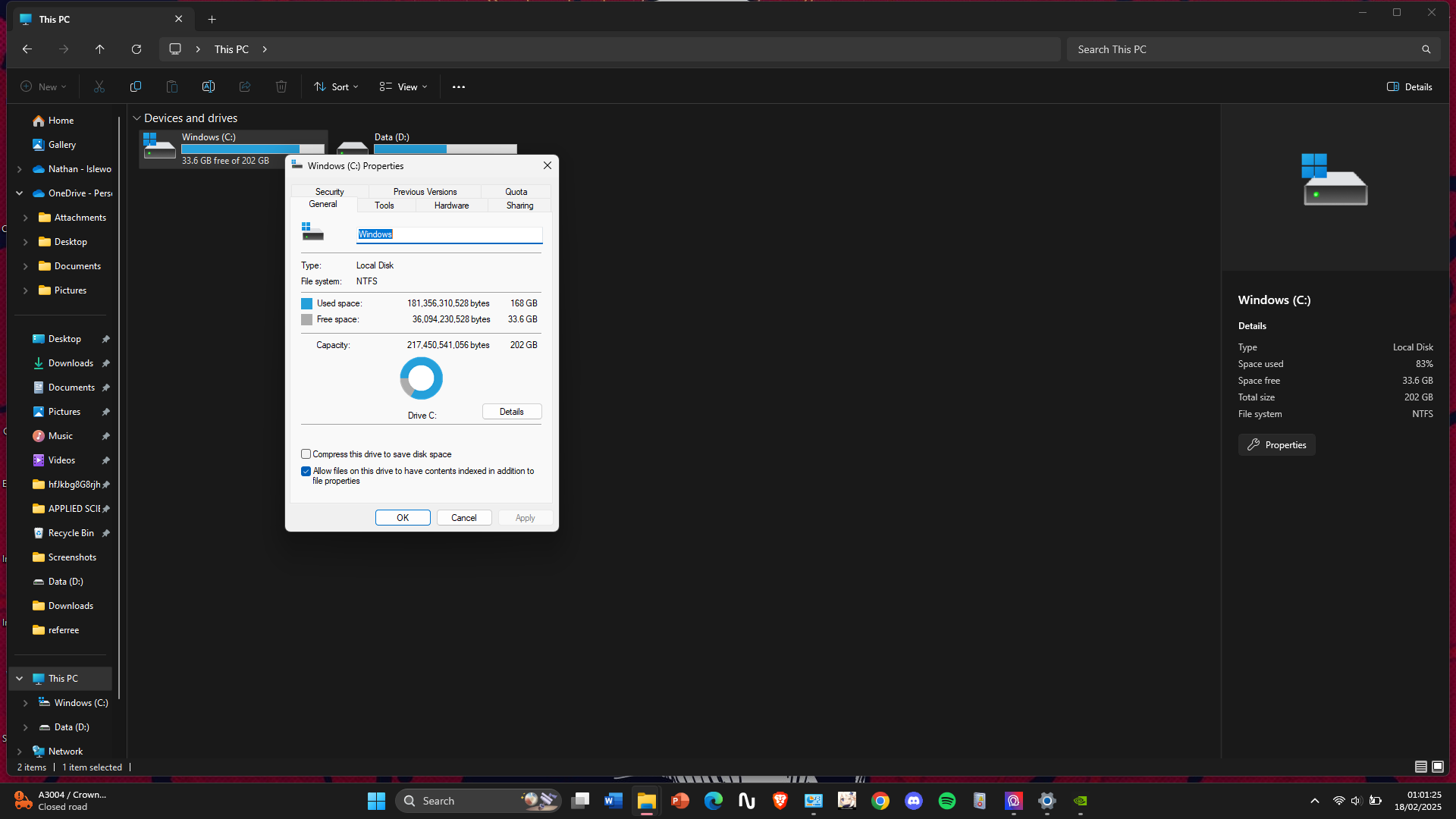This screenshot has height=819, width=1456.
Task: Switch to the Previous Versions tab
Action: pos(425,192)
